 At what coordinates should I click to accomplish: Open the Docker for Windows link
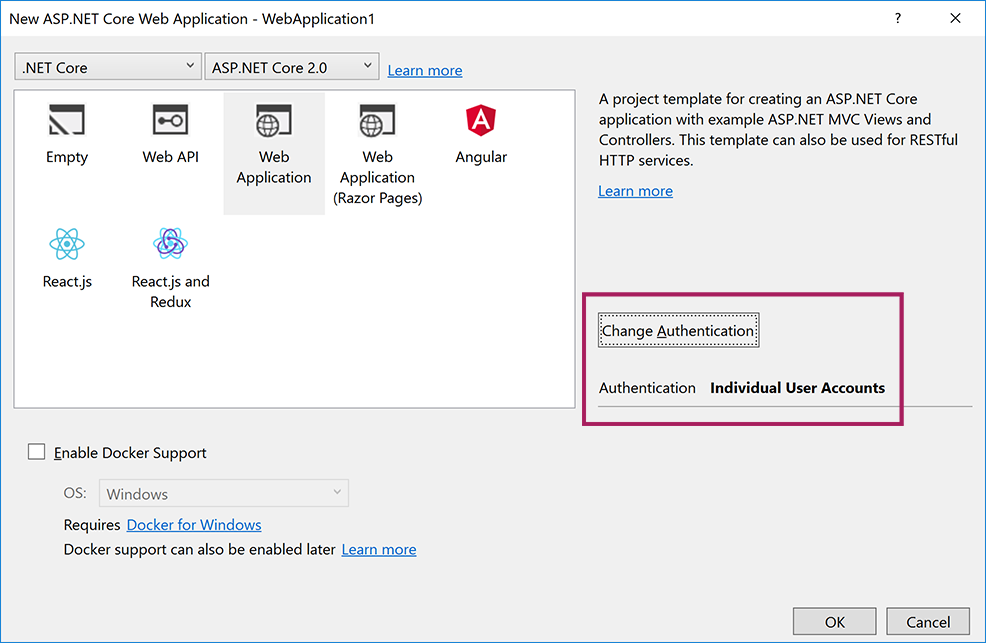coord(193,524)
